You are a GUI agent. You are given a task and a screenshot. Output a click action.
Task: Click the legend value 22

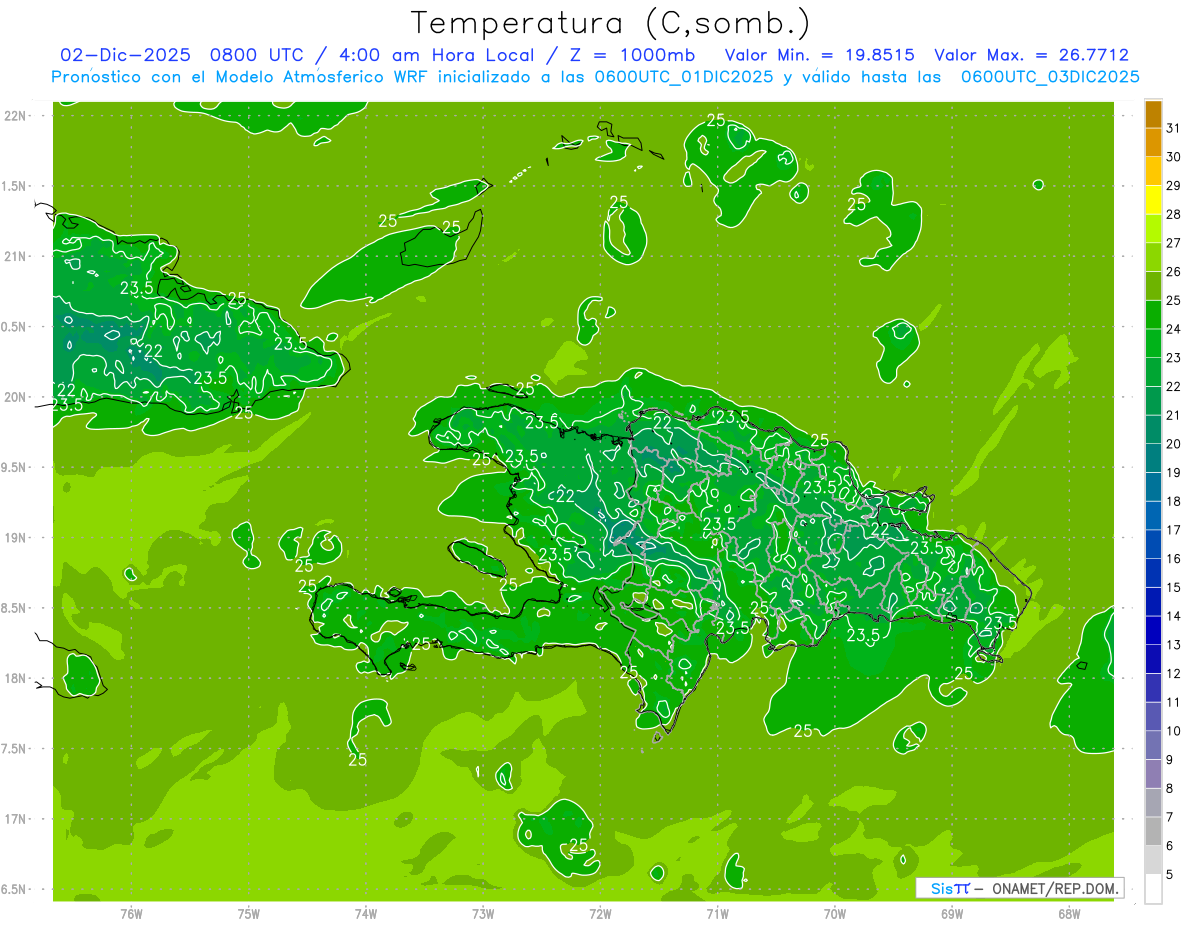1173,386
